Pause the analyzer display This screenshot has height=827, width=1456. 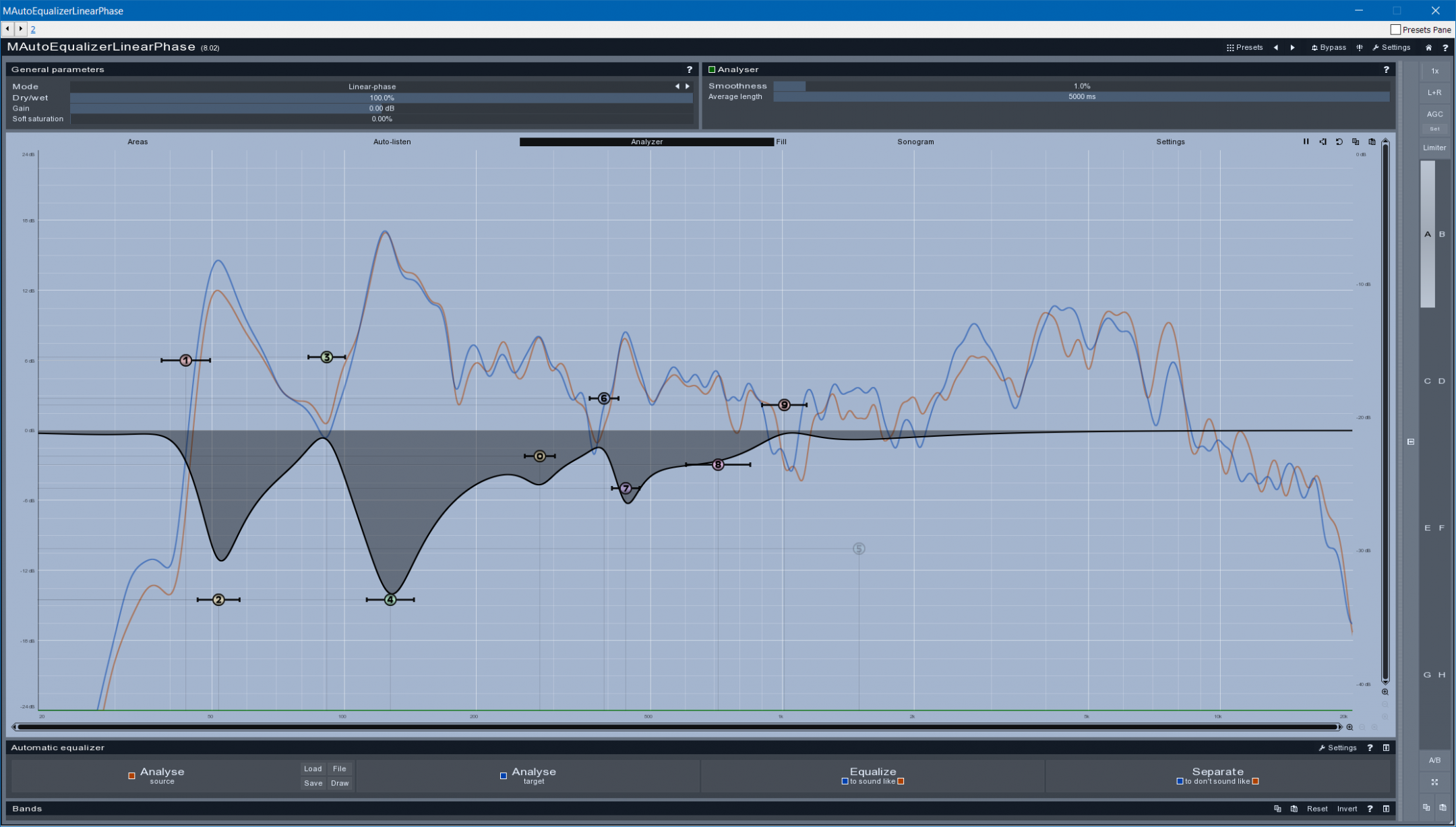[1306, 142]
